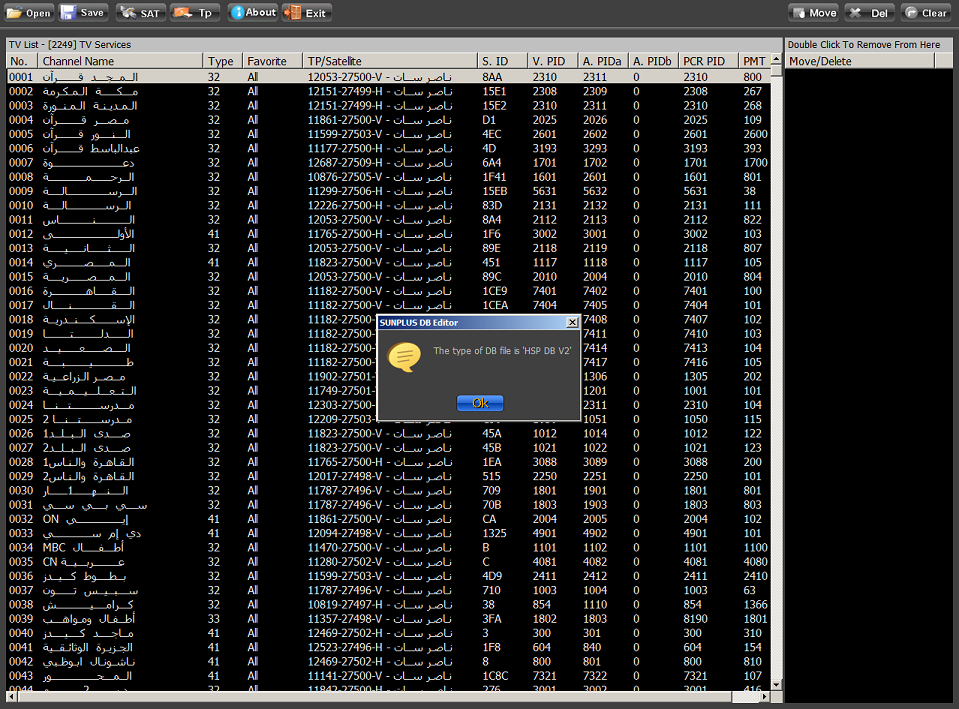Click the horizontal scroll left arrow
959x709 pixels.
pos(12,697)
